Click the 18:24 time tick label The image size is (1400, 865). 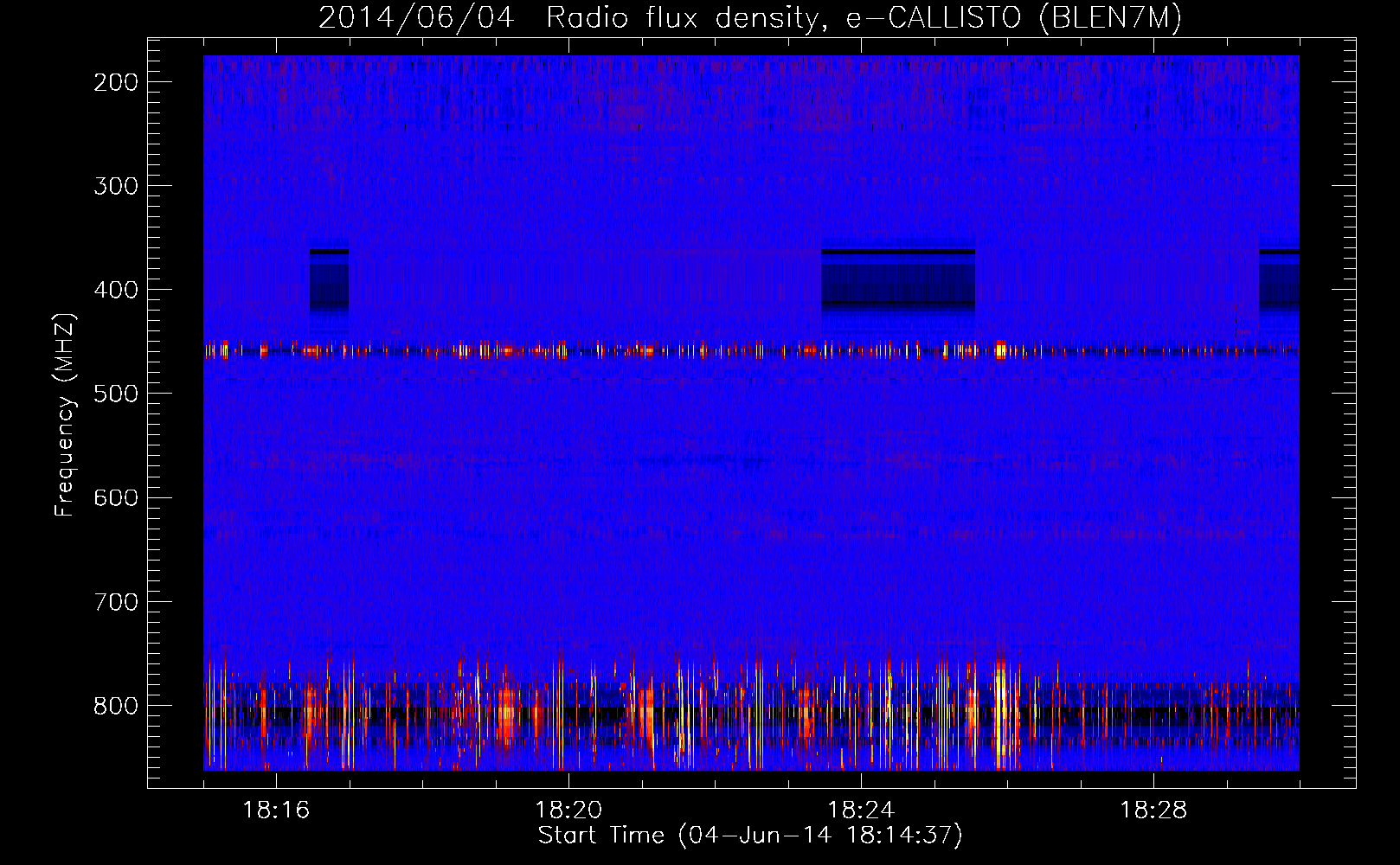861,811
